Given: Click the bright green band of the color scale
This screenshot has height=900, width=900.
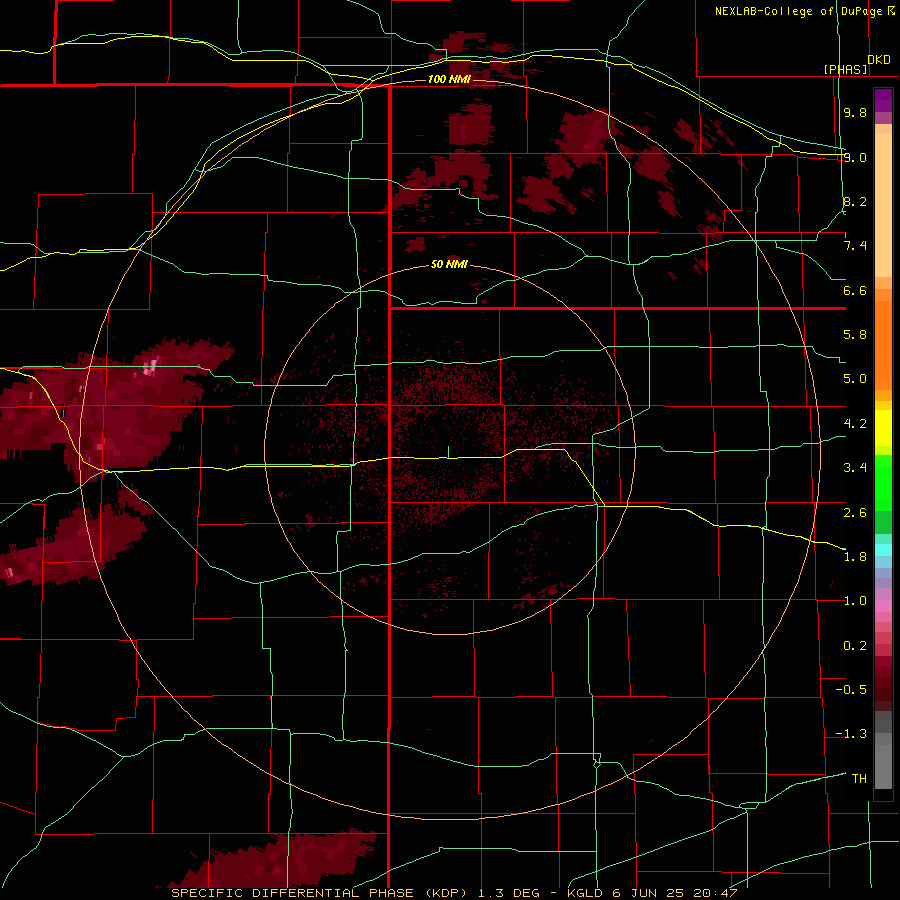Looking at the screenshot, I should click(883, 483).
